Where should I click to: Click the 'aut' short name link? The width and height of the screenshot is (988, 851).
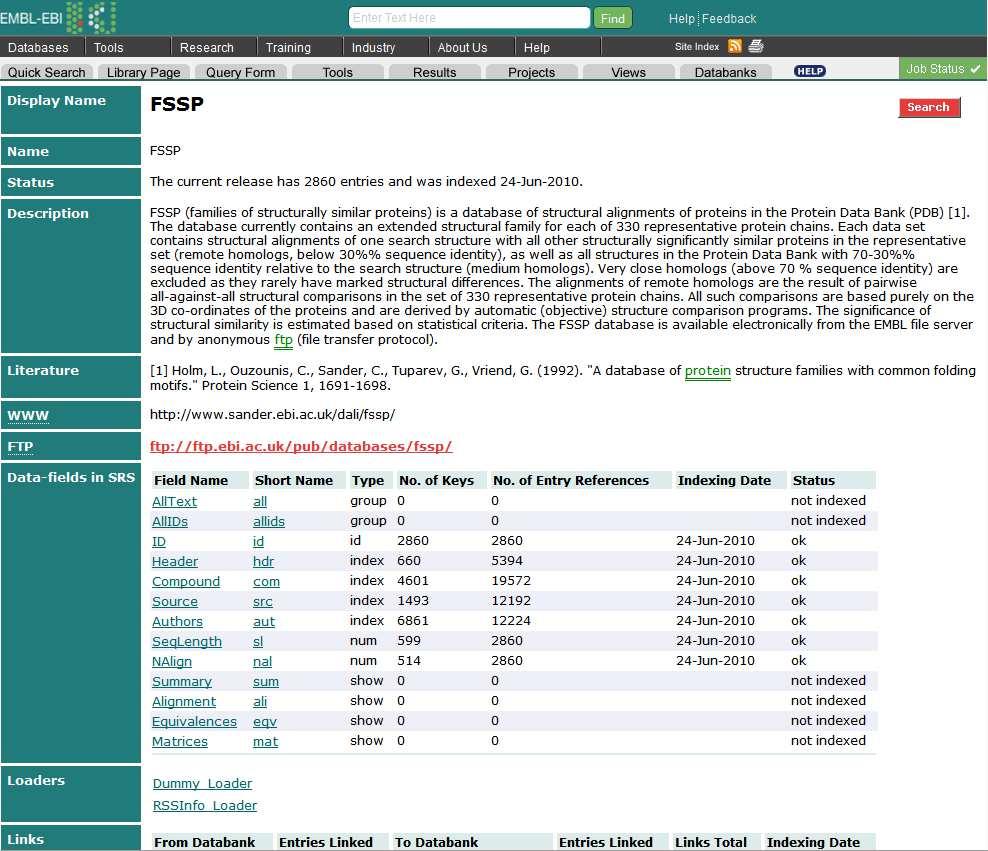point(264,622)
